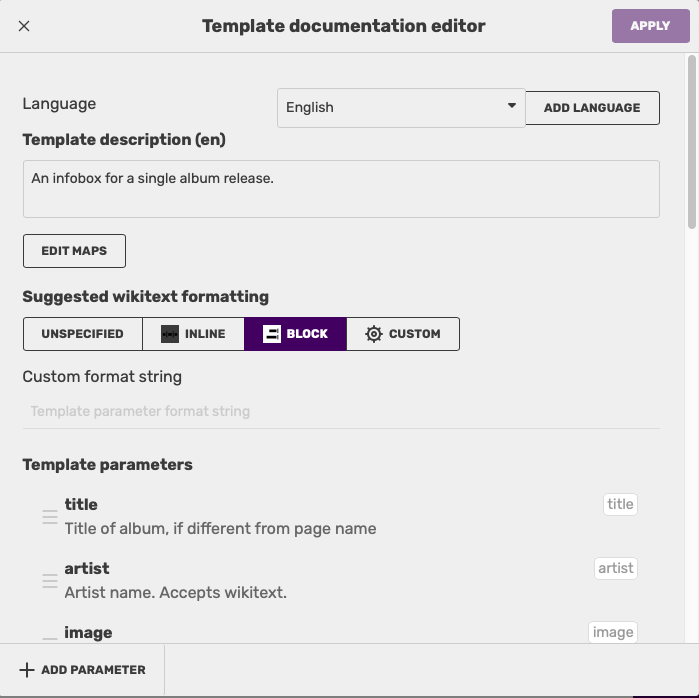Select Inline wikitext formatting

(194, 334)
